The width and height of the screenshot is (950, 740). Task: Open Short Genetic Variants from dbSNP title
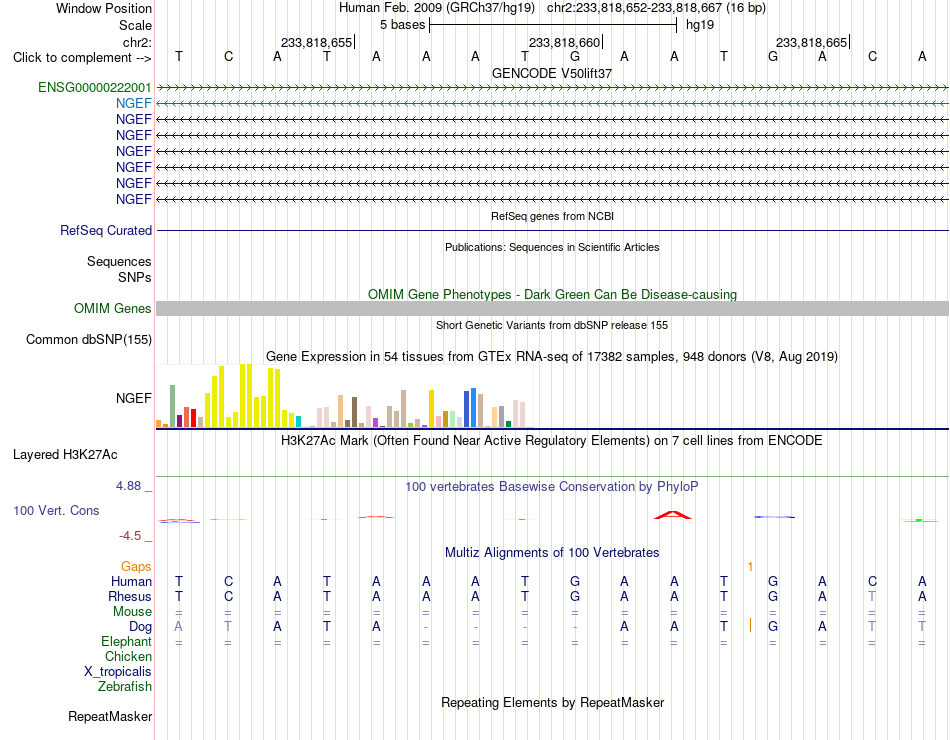point(552,325)
